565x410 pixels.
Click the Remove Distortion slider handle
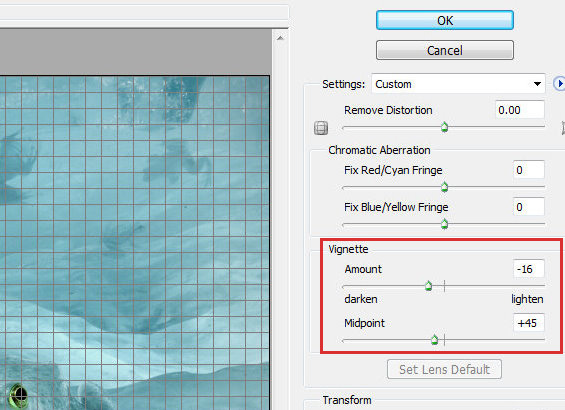(x=444, y=127)
